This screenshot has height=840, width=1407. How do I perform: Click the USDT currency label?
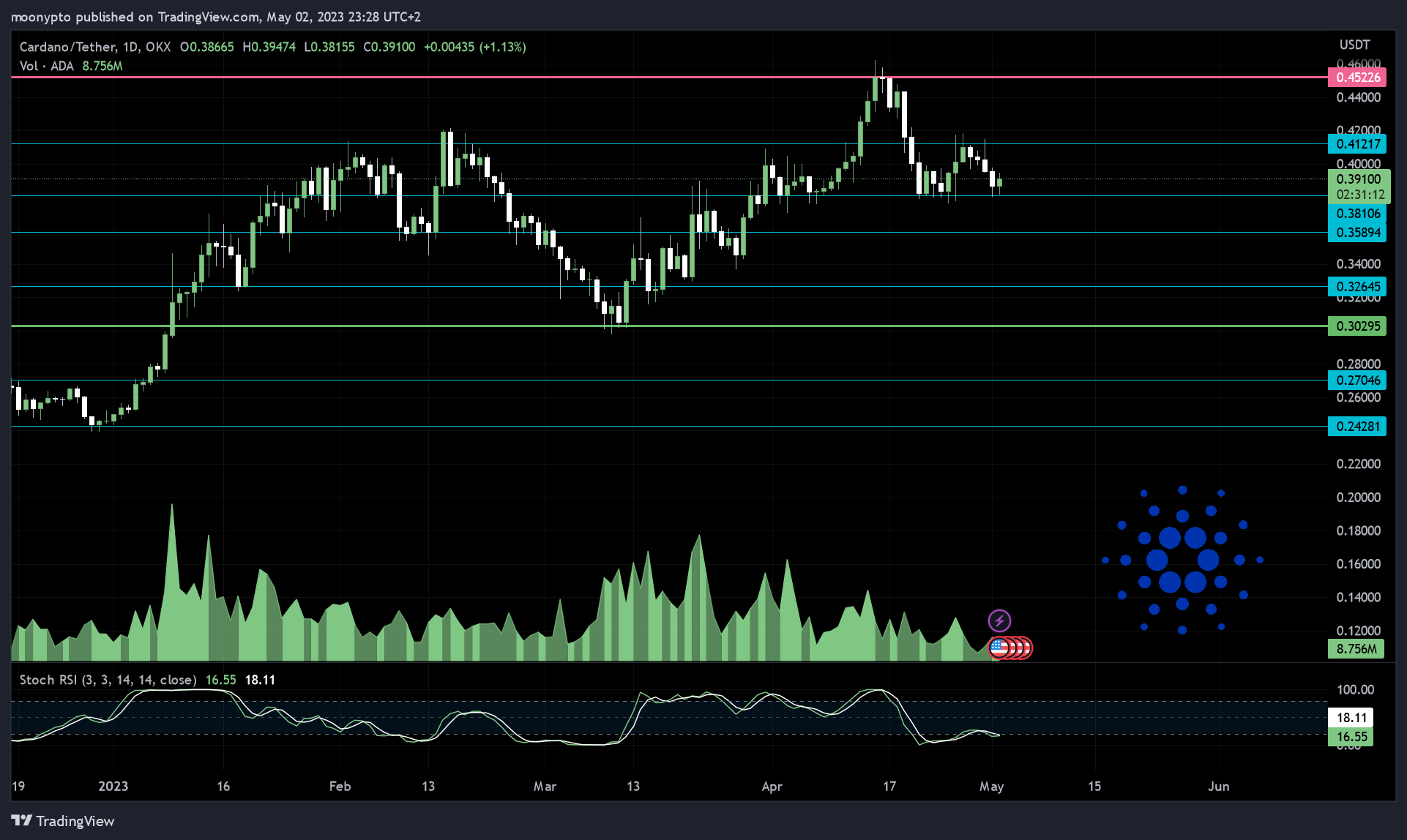pyautogui.click(x=1354, y=45)
